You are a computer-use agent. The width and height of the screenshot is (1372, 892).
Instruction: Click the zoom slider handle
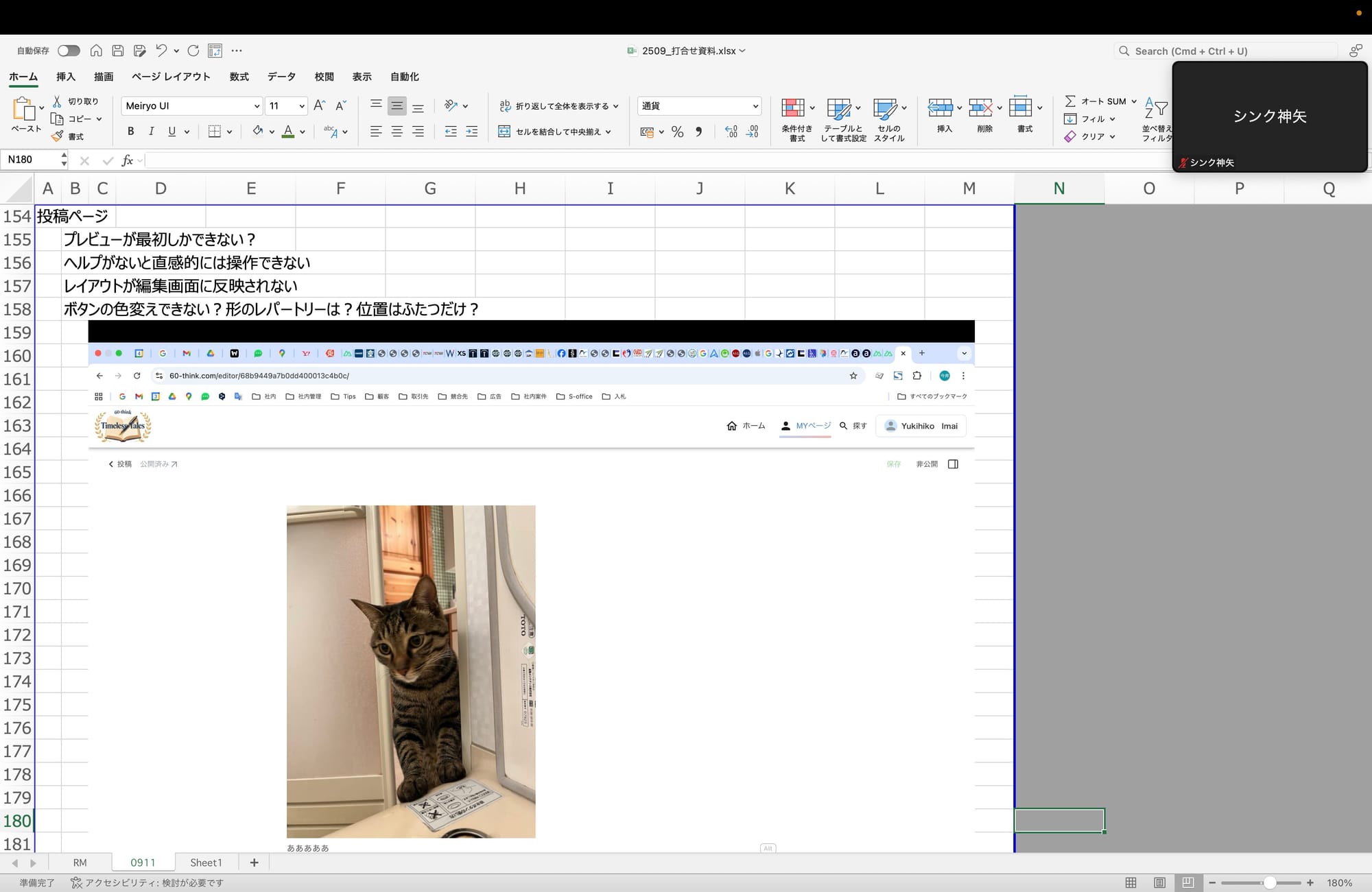pyautogui.click(x=1270, y=882)
